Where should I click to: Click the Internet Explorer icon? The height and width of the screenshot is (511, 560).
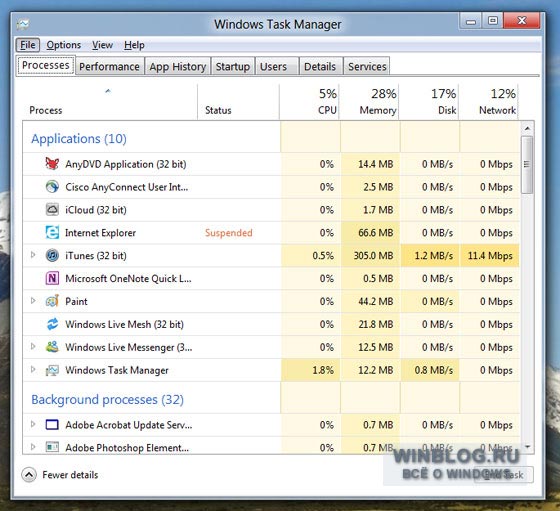52,232
